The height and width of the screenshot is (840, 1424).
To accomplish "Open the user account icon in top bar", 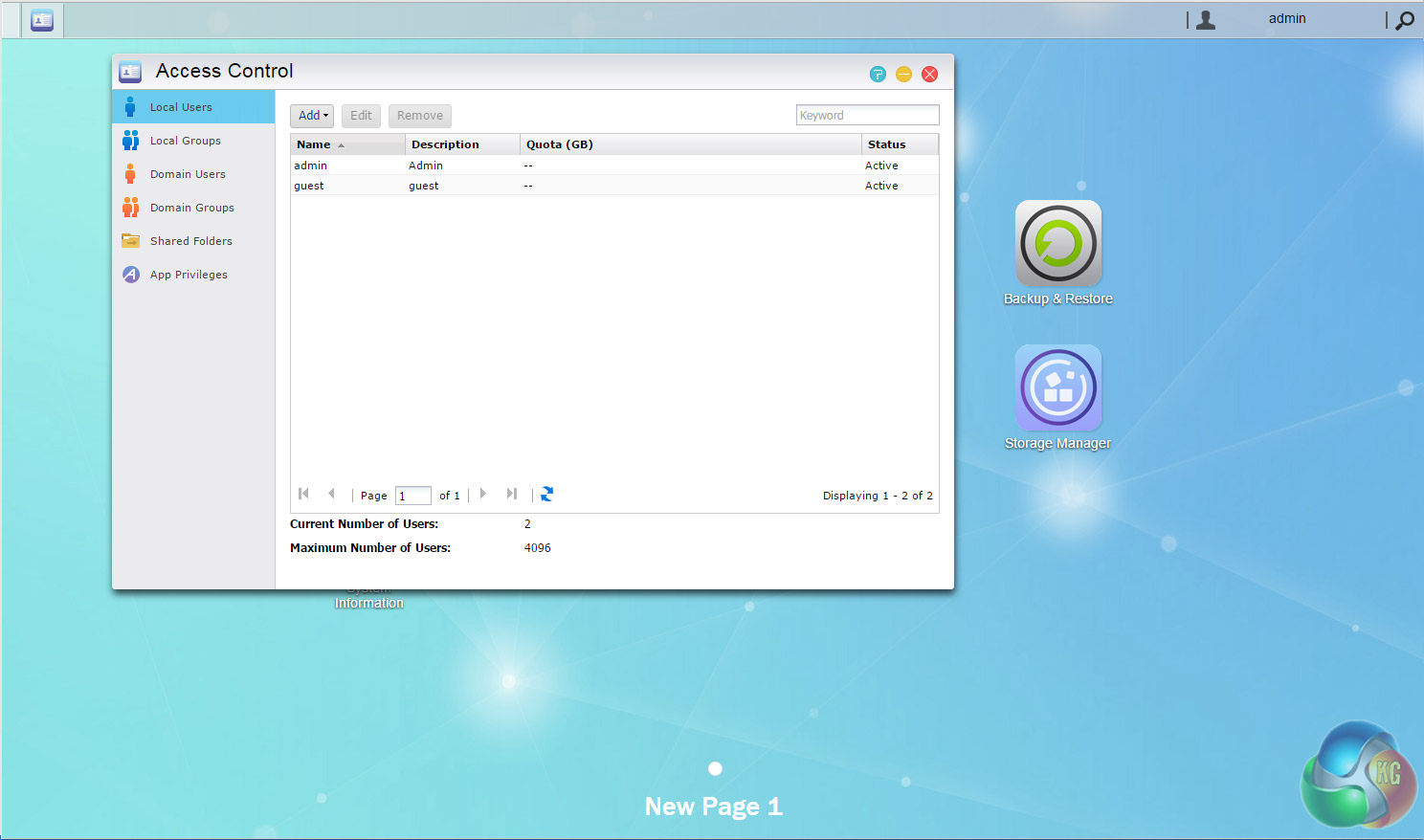I will 1206,19.
